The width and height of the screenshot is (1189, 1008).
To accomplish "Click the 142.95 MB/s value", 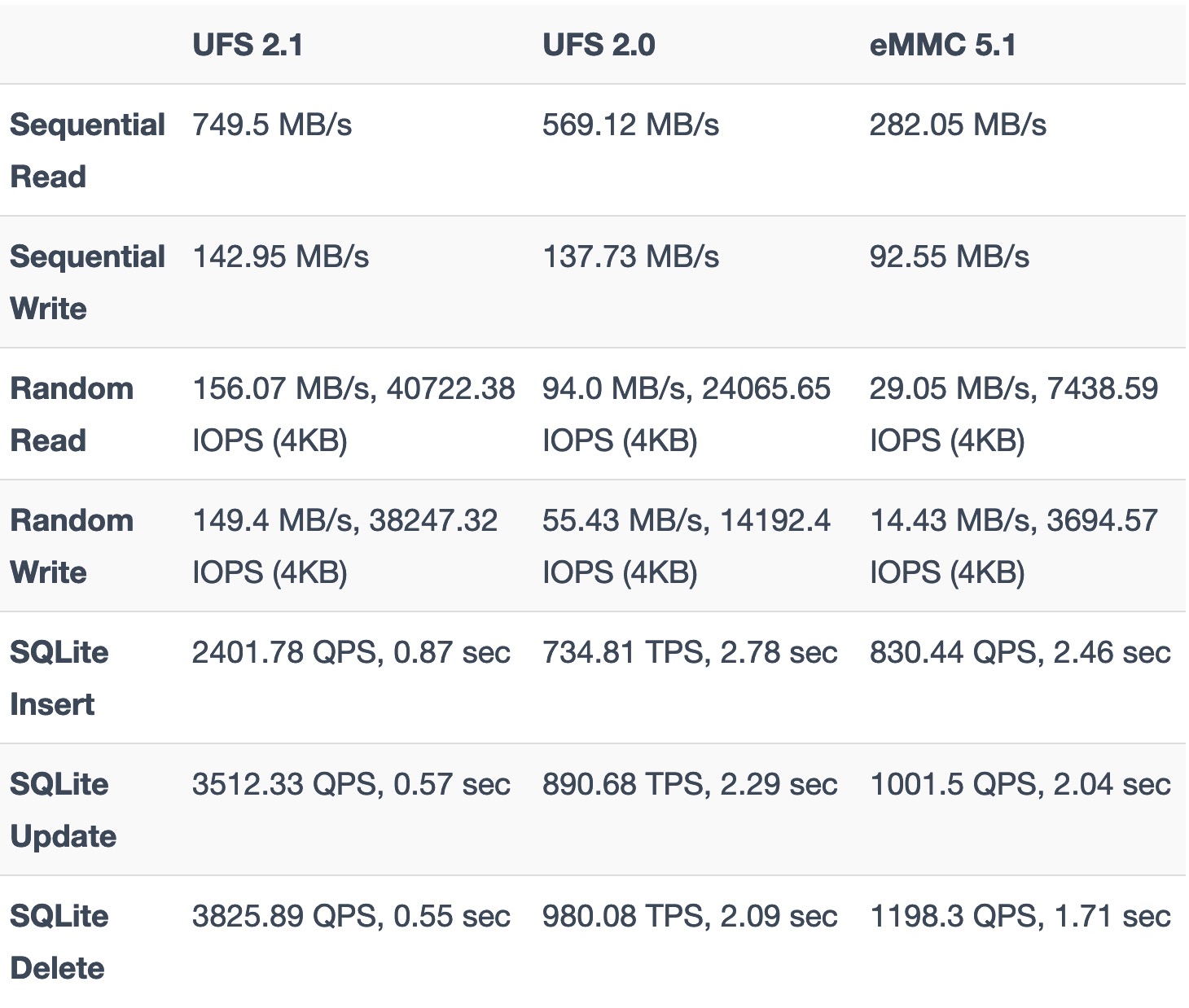I will pyautogui.click(x=280, y=257).
